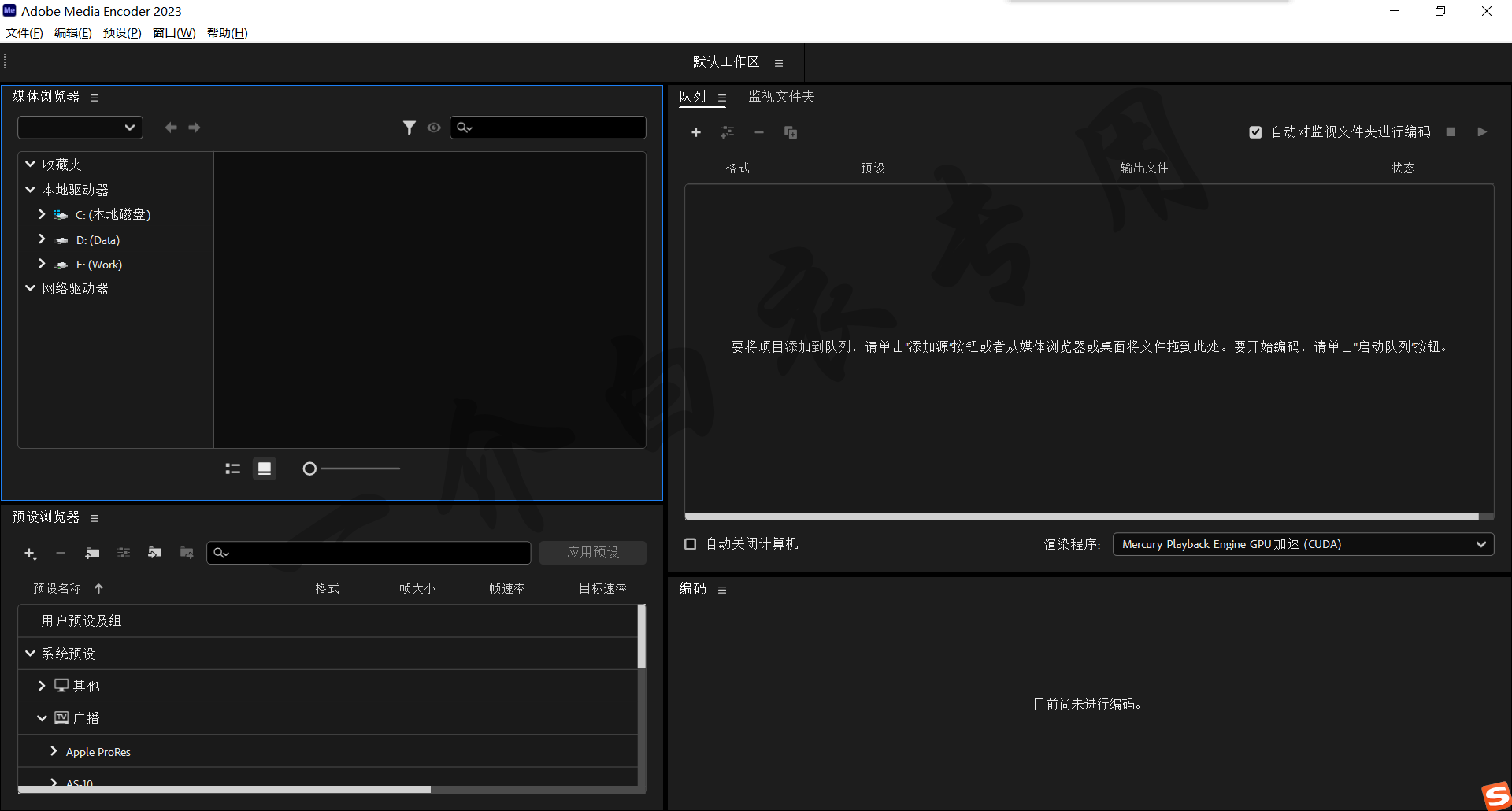
Task: Collapse the Local Drives (本地驱动器) node
Action: click(30, 189)
